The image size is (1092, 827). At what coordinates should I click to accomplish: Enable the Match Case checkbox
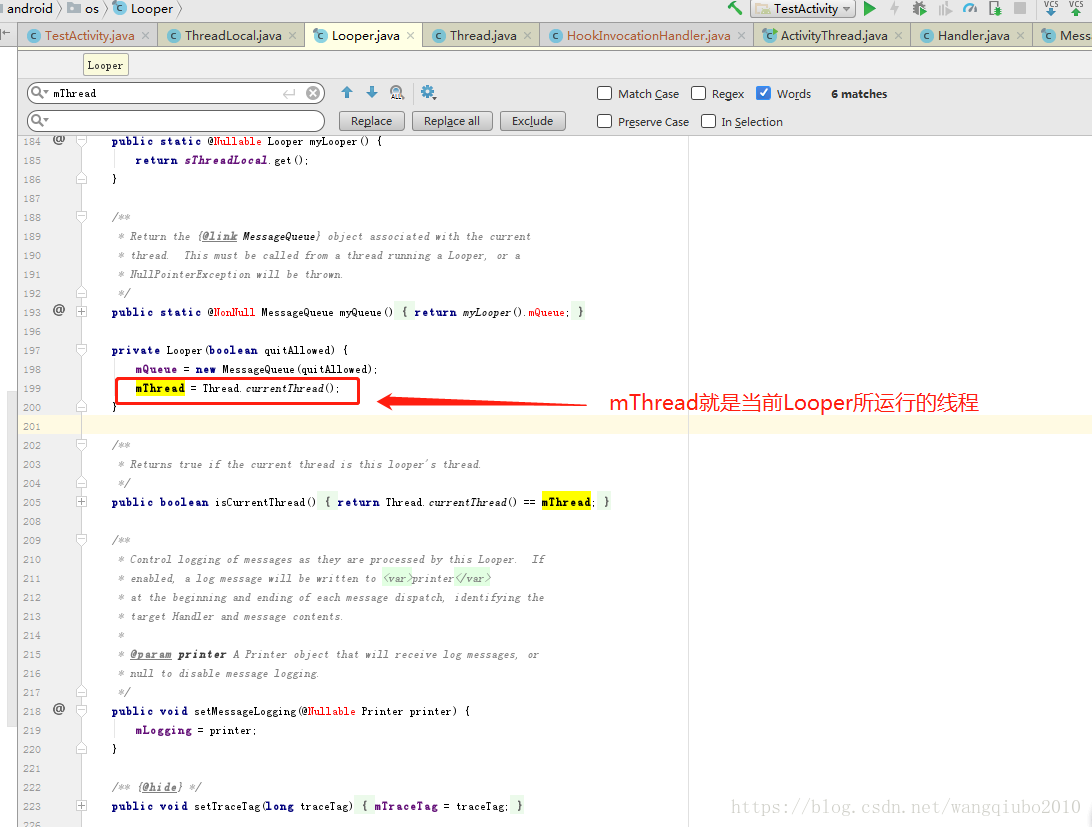coord(604,93)
